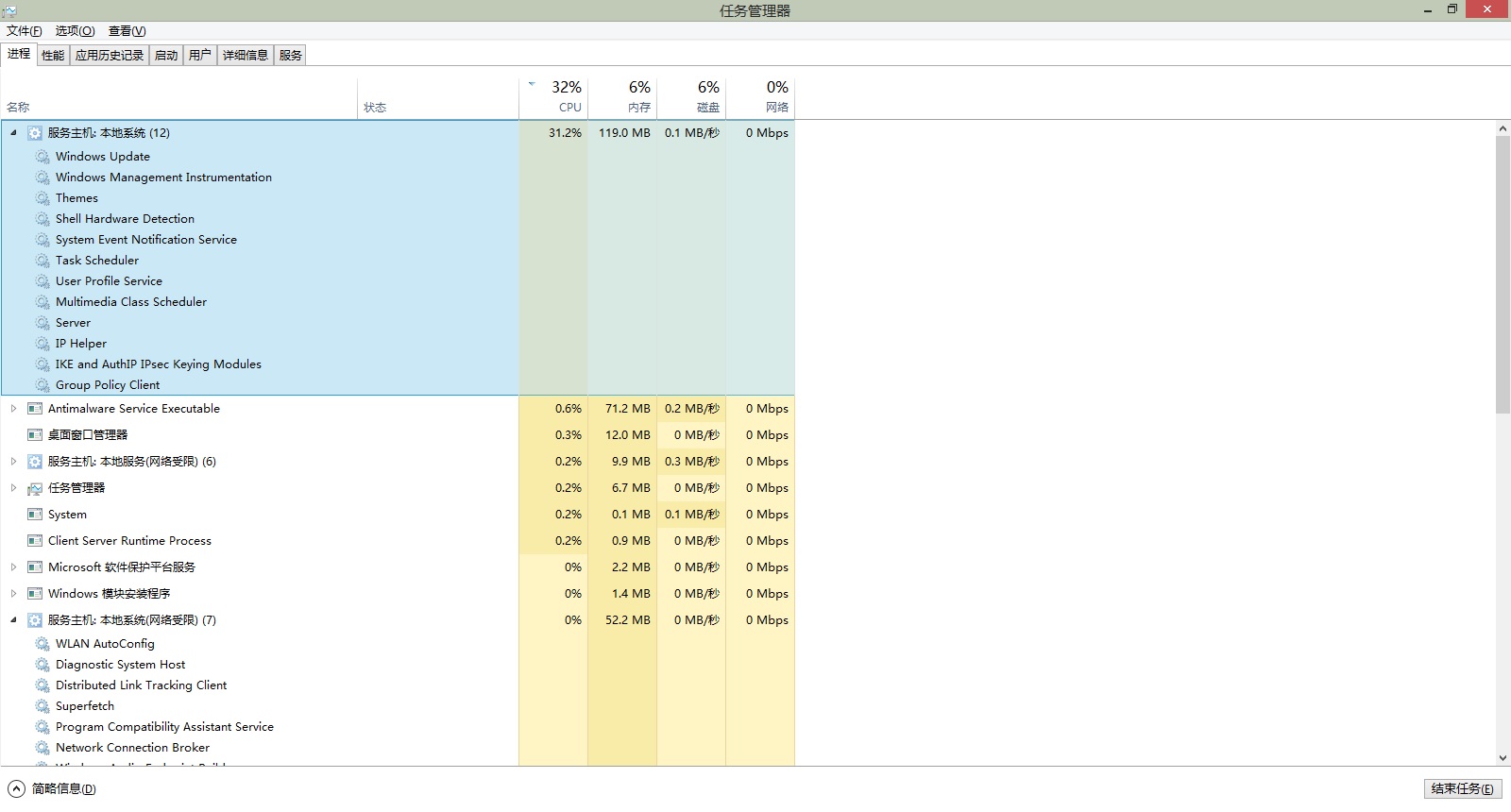Switch to the 性能 tab
The image size is (1511, 812).
[x=53, y=55]
